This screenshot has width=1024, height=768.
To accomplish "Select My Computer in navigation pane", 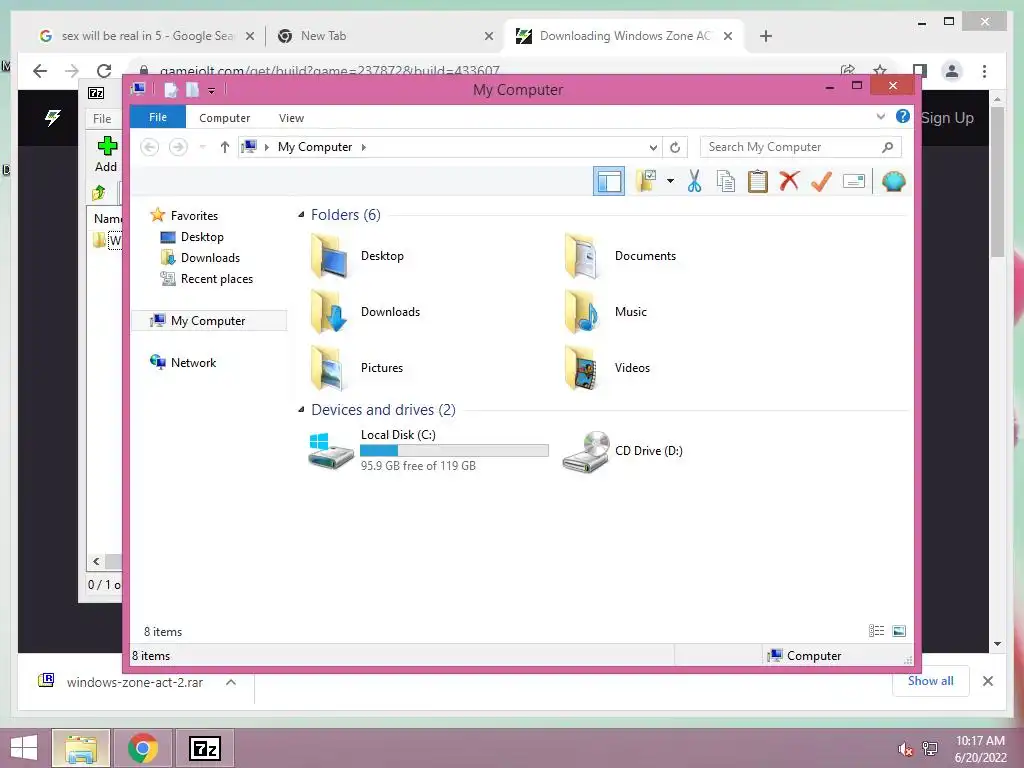I will [x=209, y=320].
